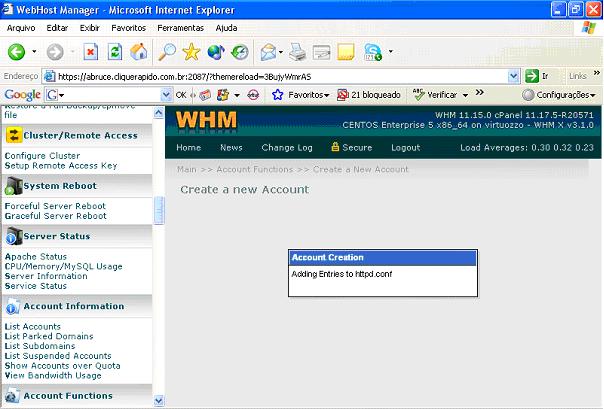Open the Arquivo menu
This screenshot has height=409, width=604.
coord(21,28)
